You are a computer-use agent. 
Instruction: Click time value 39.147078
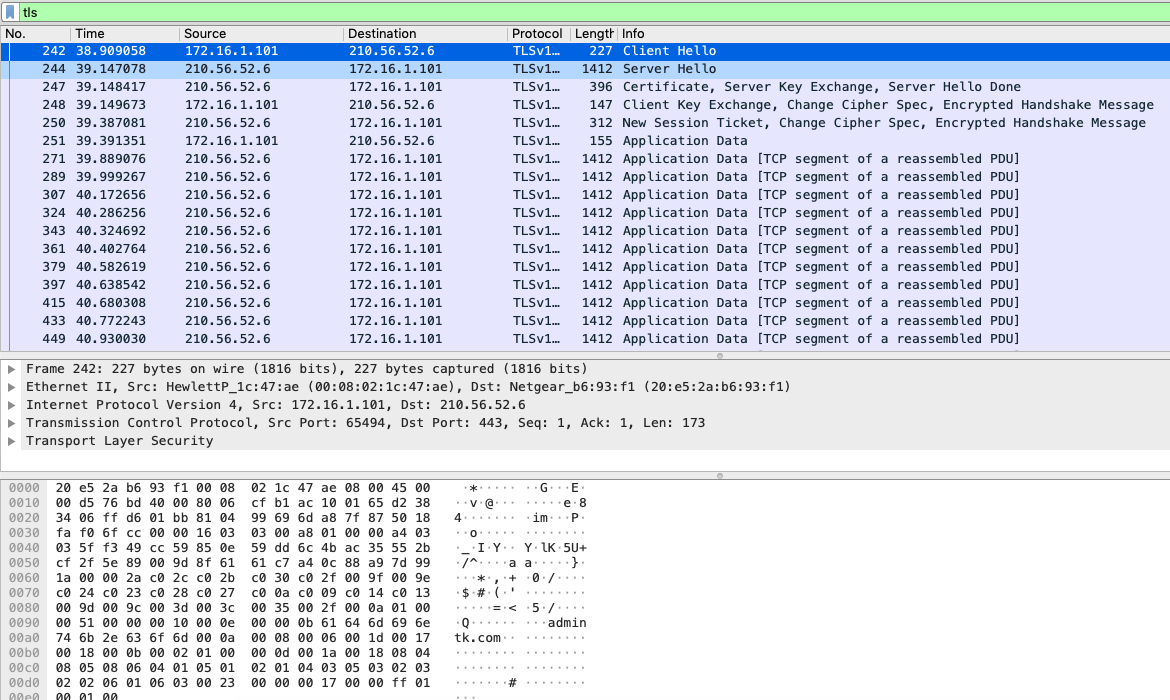click(x=110, y=69)
